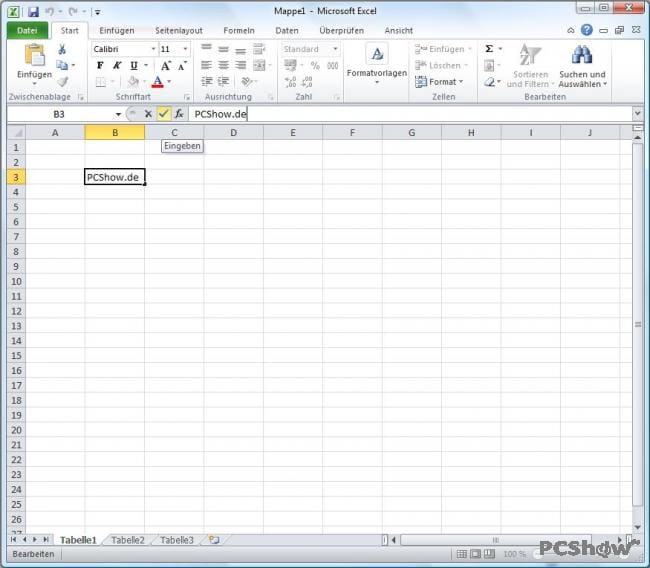The width and height of the screenshot is (650, 568).
Task: Select the Tabelle2 sheet tab
Action: [x=128, y=540]
